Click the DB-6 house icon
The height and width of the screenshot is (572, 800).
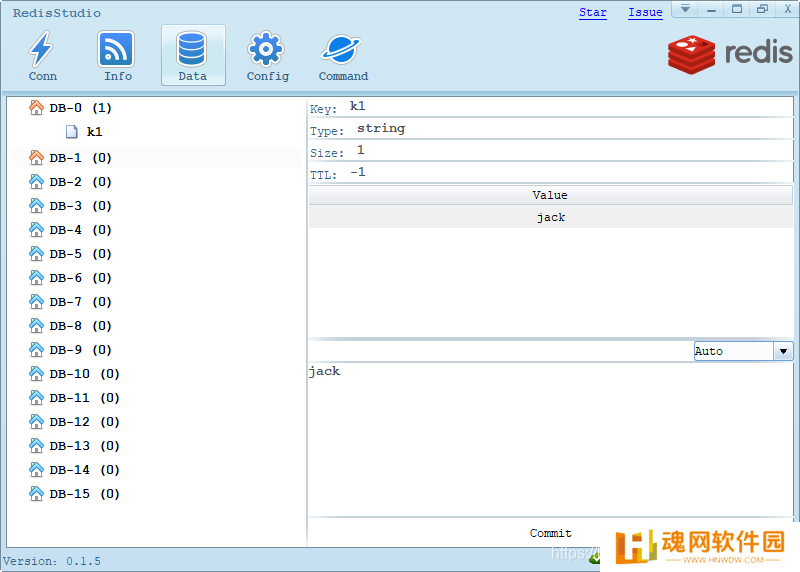pyautogui.click(x=36, y=278)
